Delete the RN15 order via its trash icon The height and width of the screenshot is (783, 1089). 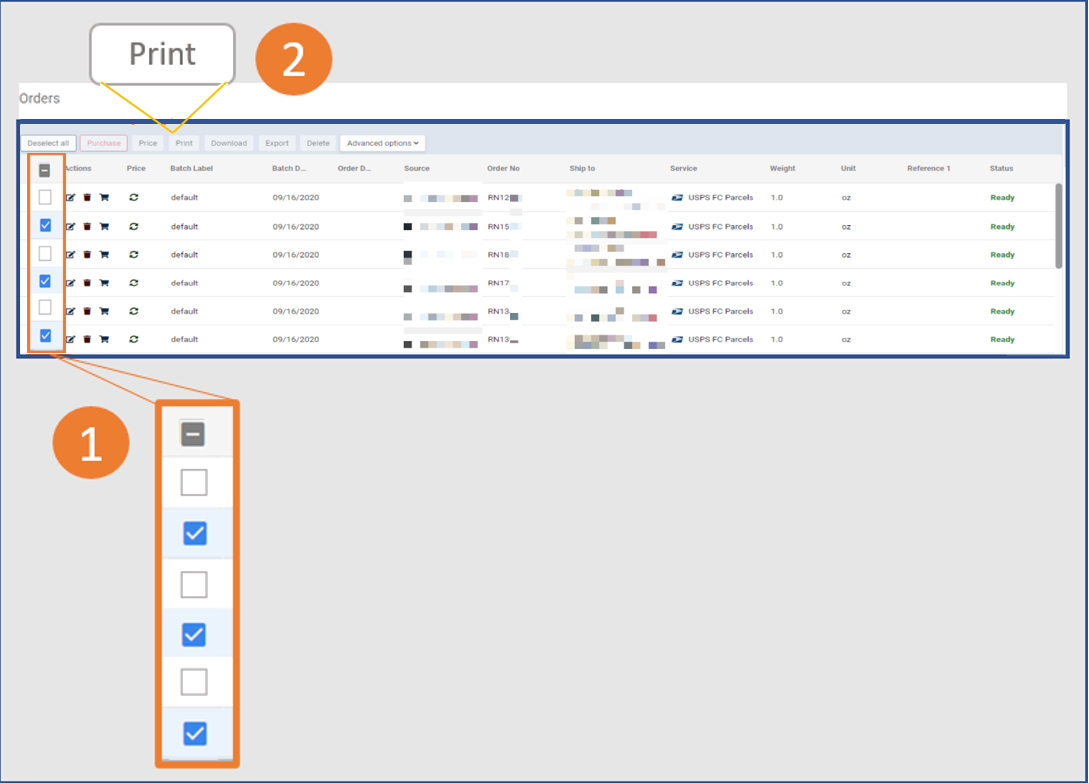[87, 226]
